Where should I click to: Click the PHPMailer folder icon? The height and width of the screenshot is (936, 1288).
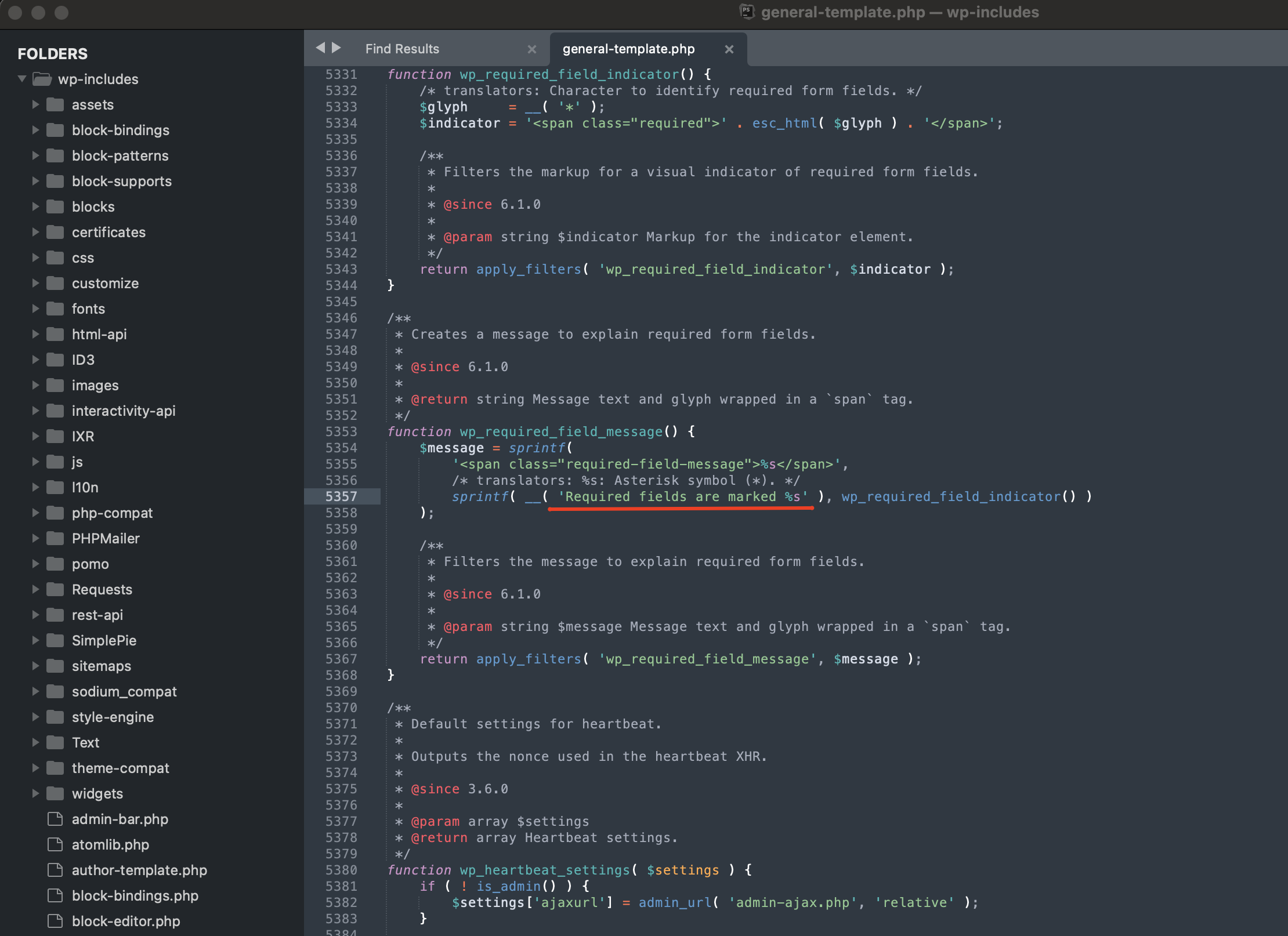click(55, 538)
